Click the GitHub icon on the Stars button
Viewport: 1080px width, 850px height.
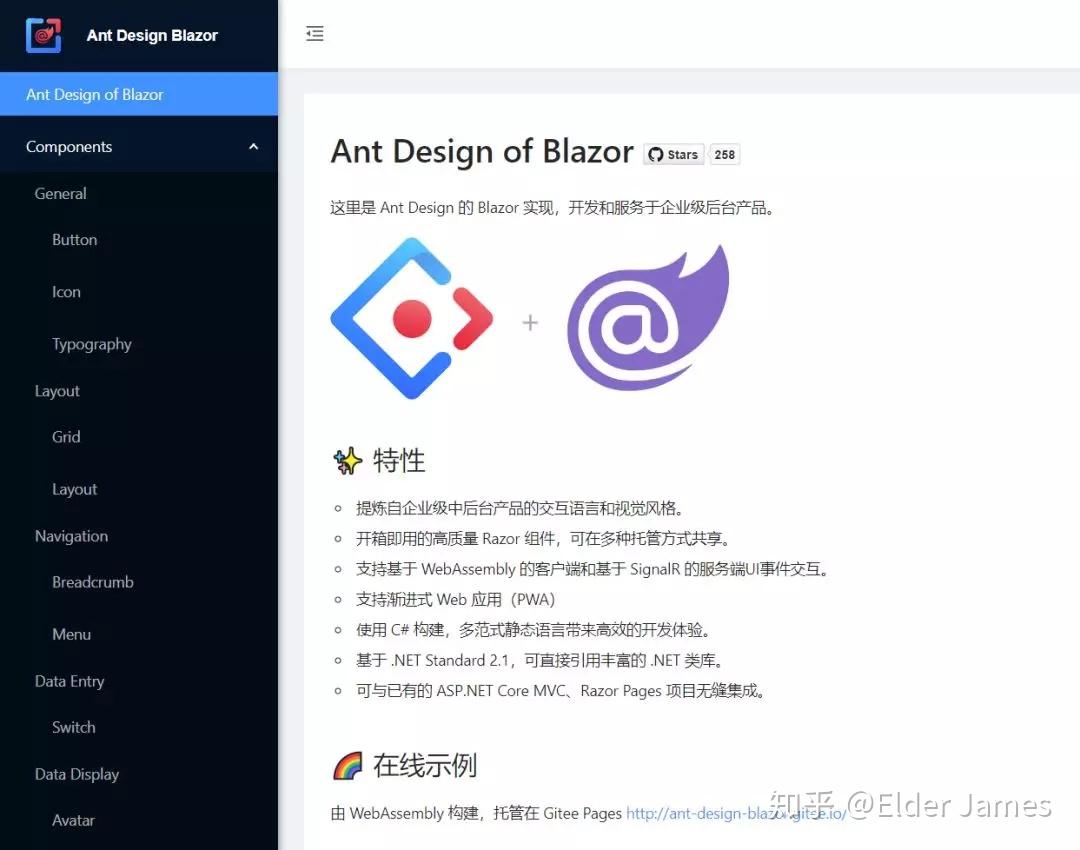657,154
